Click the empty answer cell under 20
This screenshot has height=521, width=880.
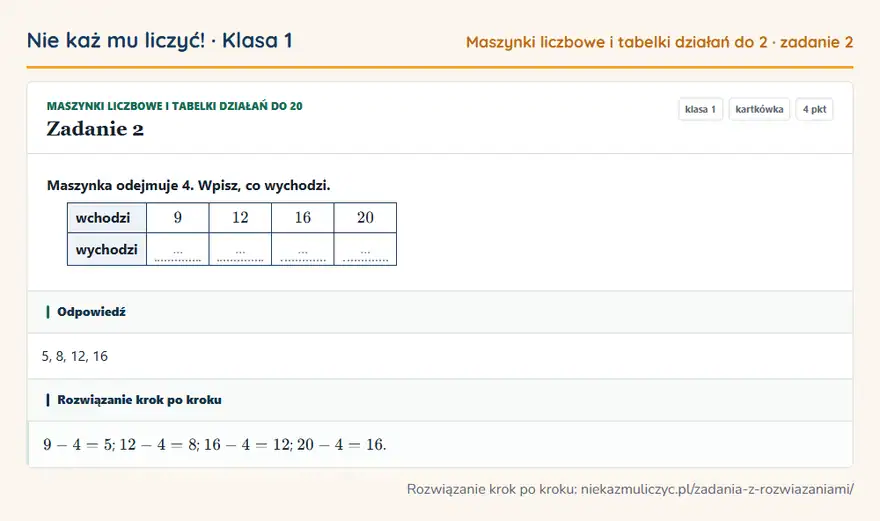point(365,249)
